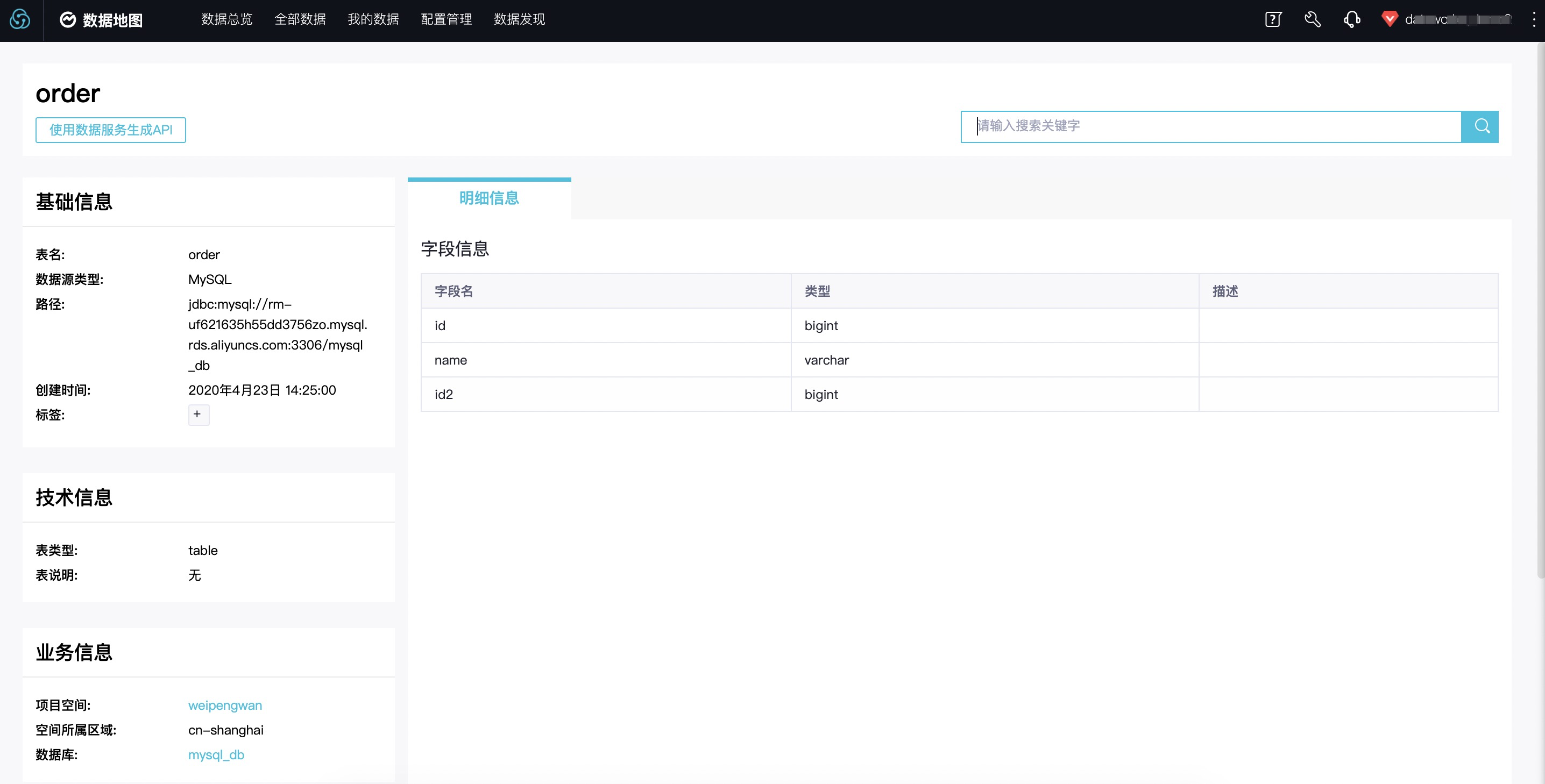
Task: Open the wrench settings icon
Action: pyautogui.click(x=1312, y=20)
